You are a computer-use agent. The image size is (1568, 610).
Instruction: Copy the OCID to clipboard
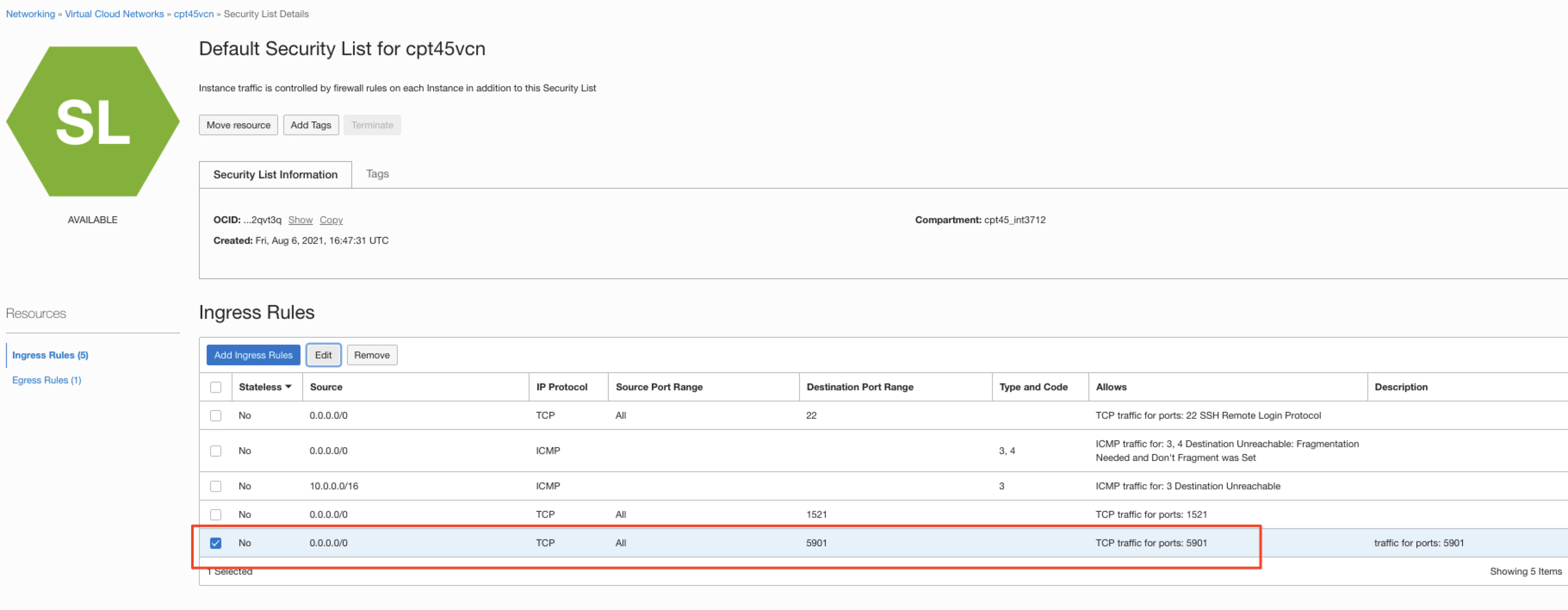click(x=331, y=220)
